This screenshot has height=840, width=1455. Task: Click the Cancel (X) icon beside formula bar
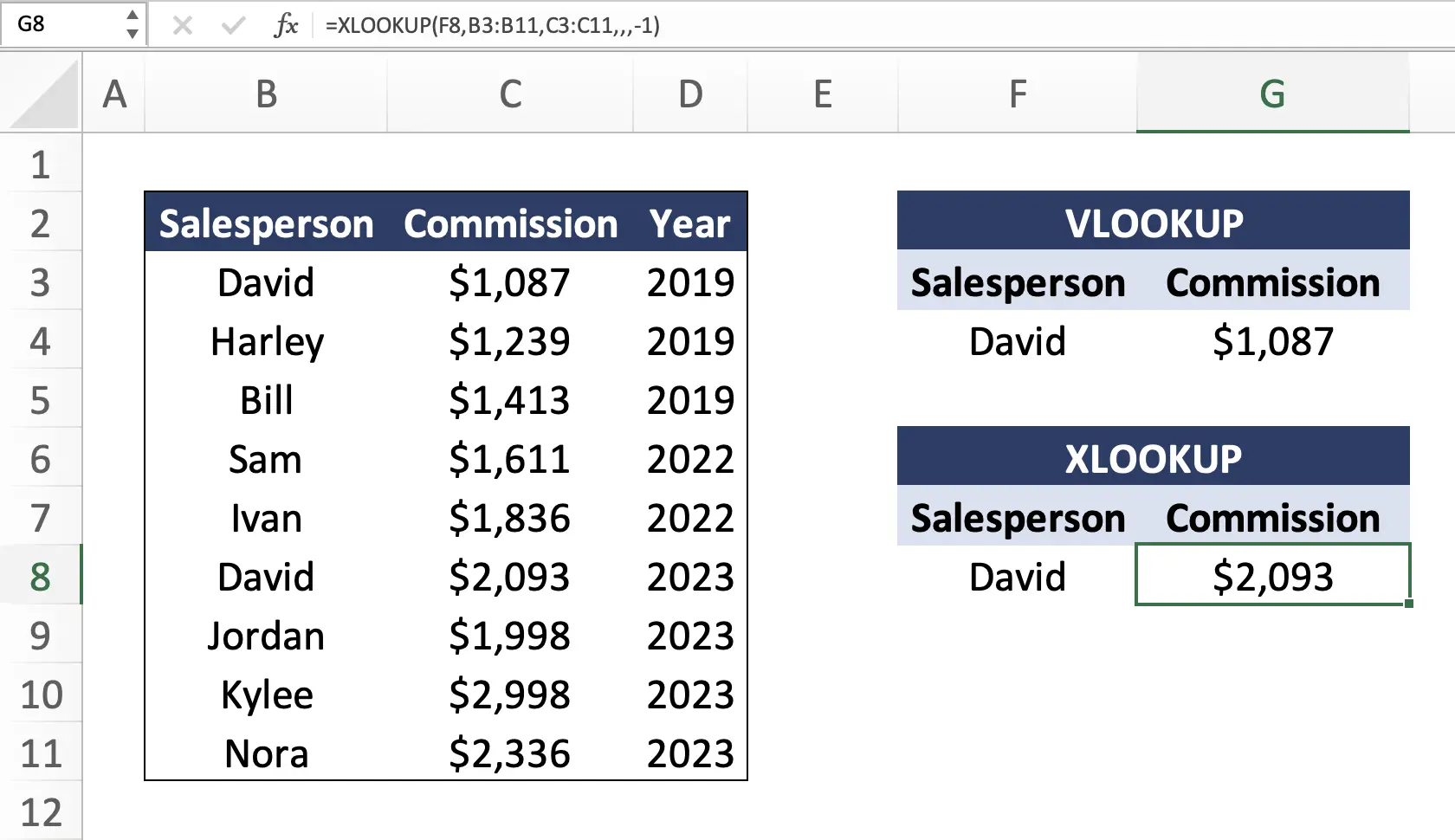pos(183,25)
